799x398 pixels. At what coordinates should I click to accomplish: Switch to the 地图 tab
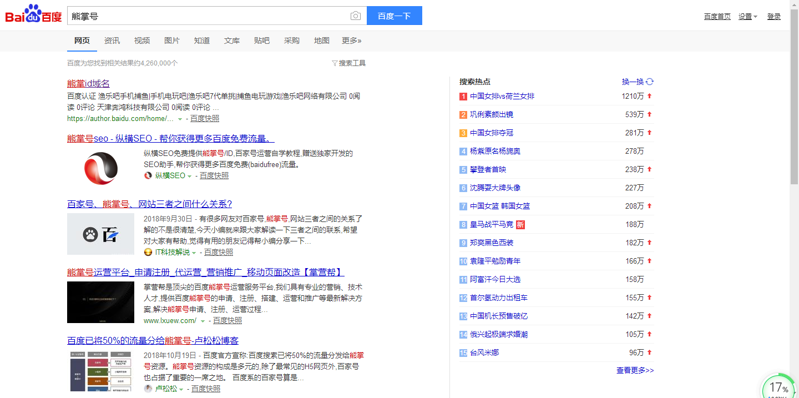click(322, 41)
